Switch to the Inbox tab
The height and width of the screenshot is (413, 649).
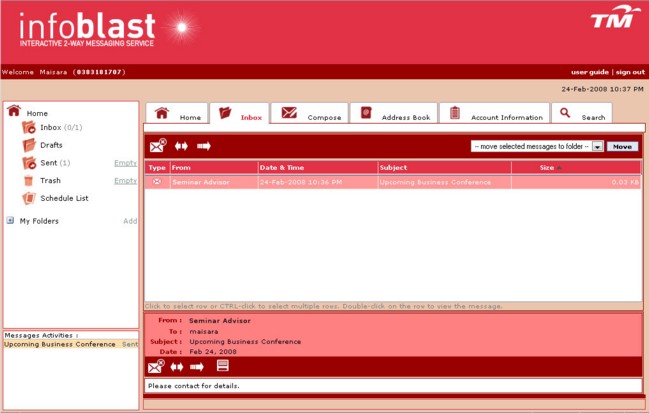pos(240,113)
